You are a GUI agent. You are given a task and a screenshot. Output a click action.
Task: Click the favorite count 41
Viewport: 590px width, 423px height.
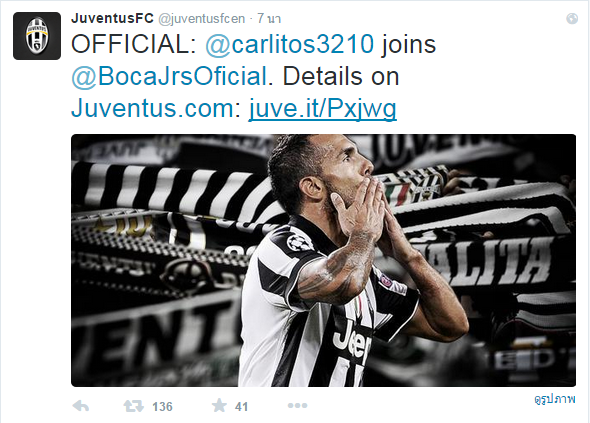click(x=241, y=407)
